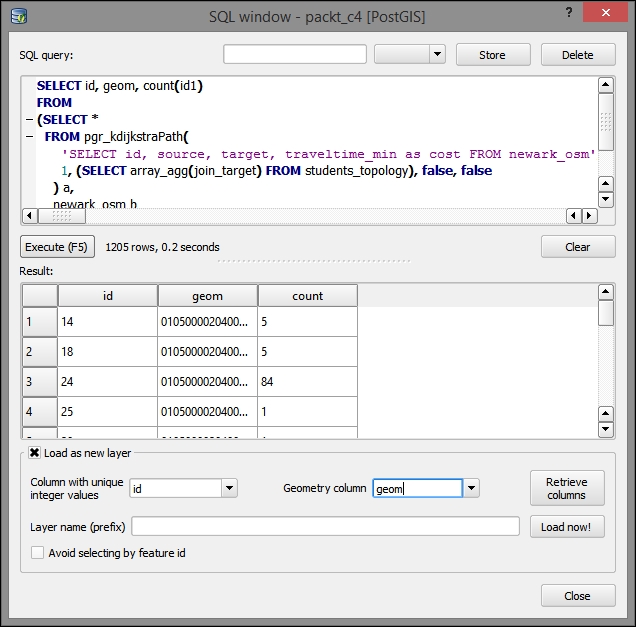The width and height of the screenshot is (636, 627).
Task: Open the Geometry column dropdown
Action: click(472, 488)
